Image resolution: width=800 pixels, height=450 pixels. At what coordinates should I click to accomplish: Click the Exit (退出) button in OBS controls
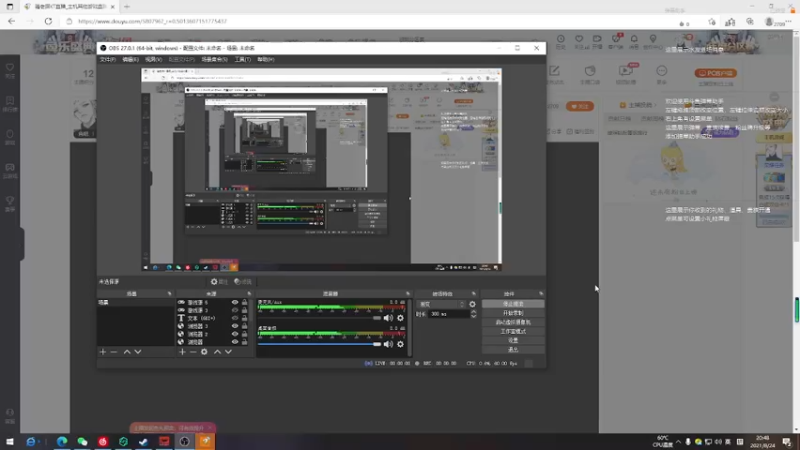(513, 349)
